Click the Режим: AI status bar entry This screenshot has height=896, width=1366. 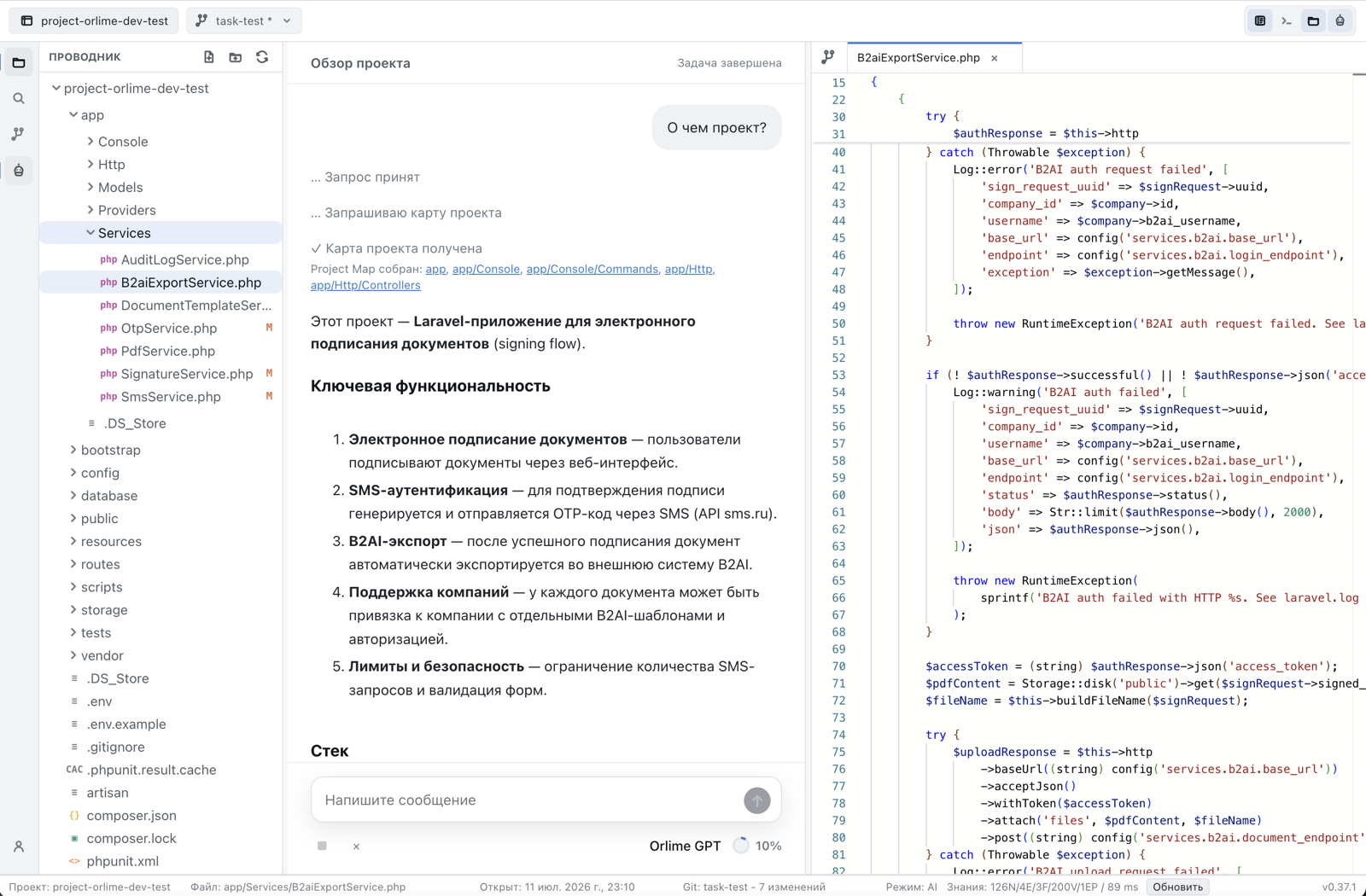click(911, 887)
